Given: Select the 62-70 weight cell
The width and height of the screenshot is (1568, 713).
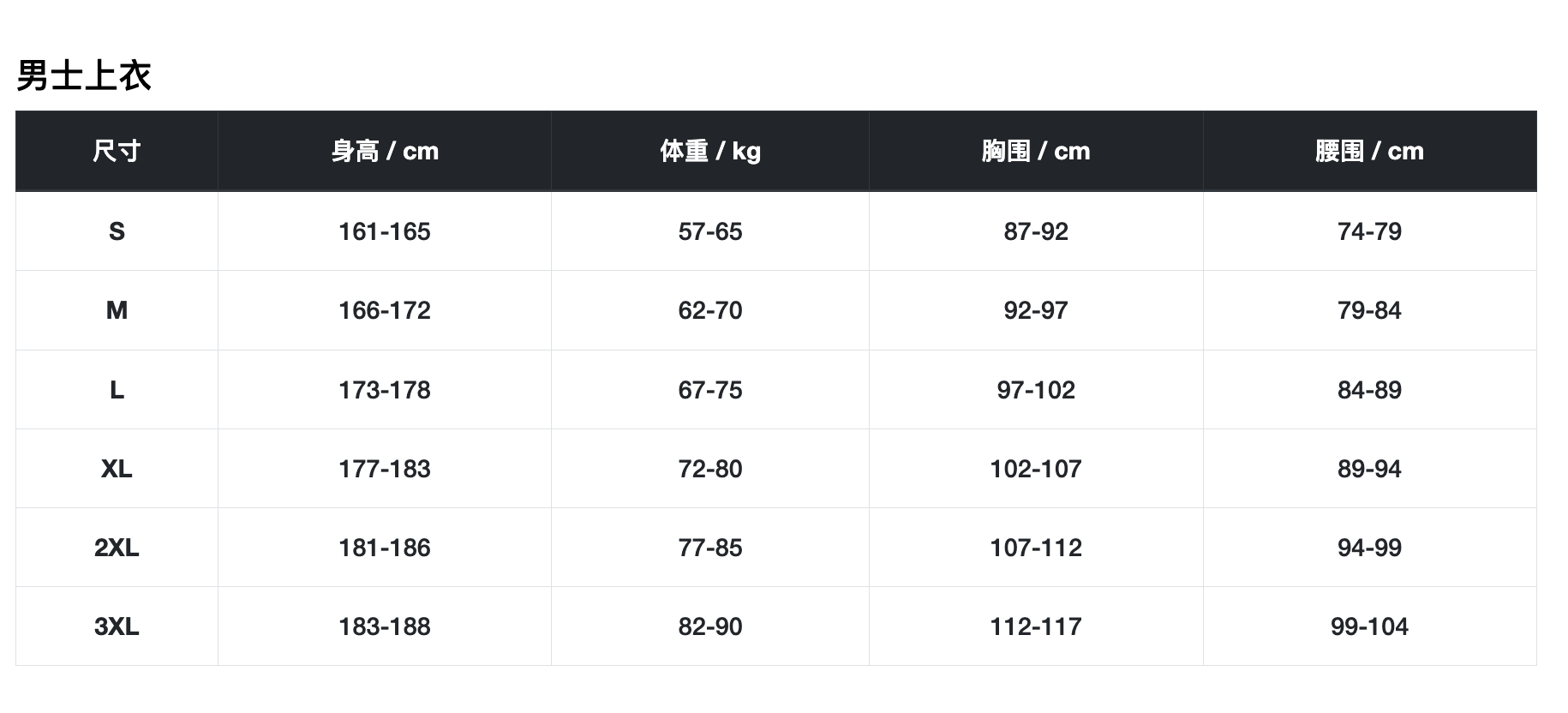Looking at the screenshot, I should click(x=710, y=310).
